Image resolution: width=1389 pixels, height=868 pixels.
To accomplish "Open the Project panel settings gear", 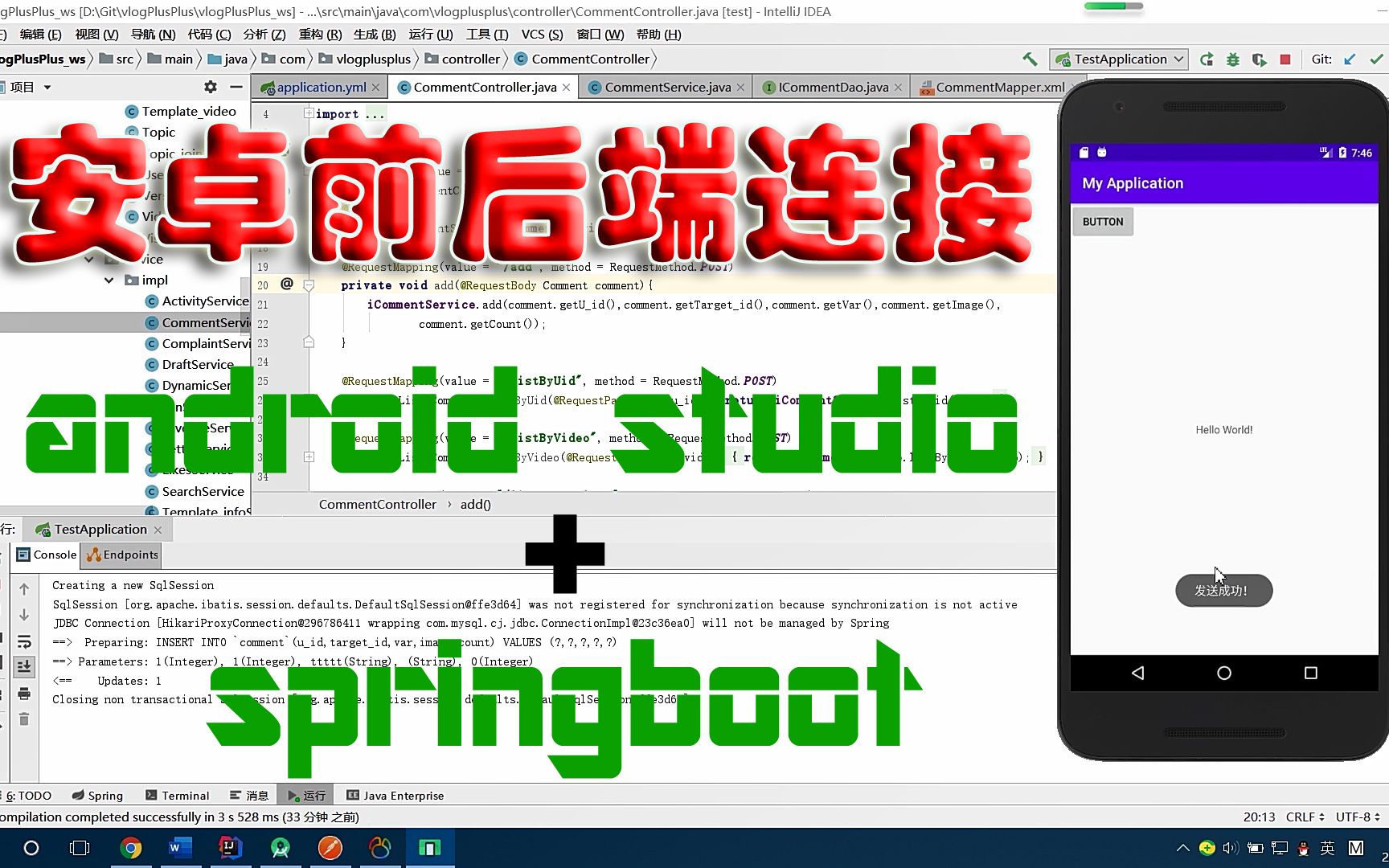I will 211,87.
